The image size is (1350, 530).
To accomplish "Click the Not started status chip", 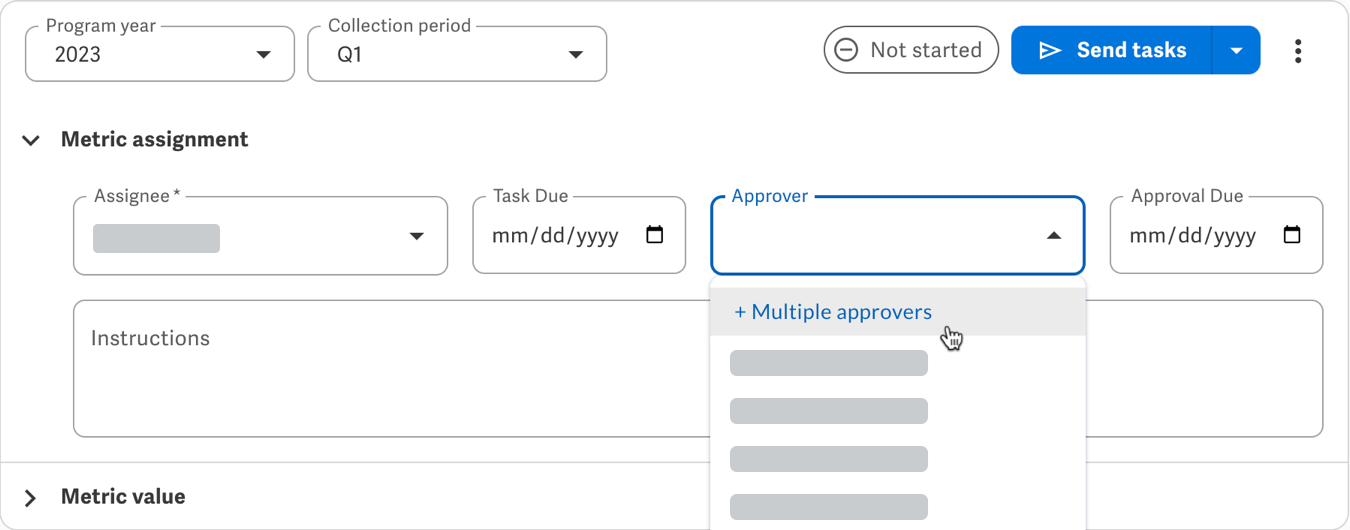I will (x=911, y=50).
